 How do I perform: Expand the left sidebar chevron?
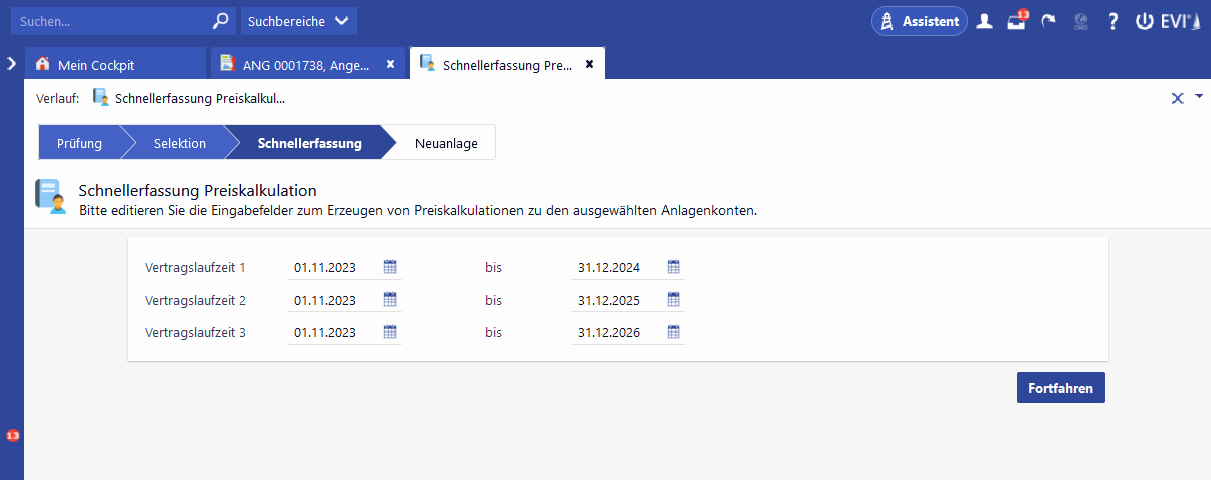coord(11,63)
